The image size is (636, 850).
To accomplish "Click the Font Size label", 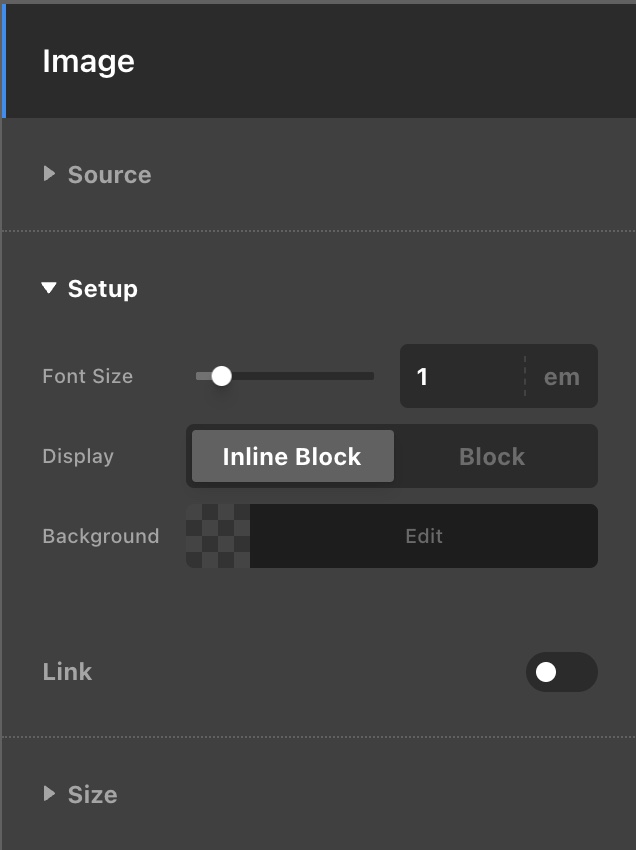I will [87, 377].
